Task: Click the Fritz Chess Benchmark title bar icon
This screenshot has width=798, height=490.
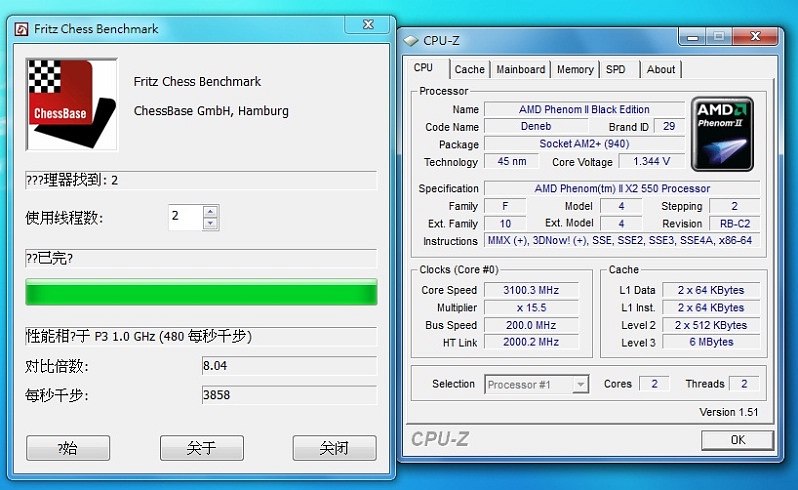Action: (21, 29)
